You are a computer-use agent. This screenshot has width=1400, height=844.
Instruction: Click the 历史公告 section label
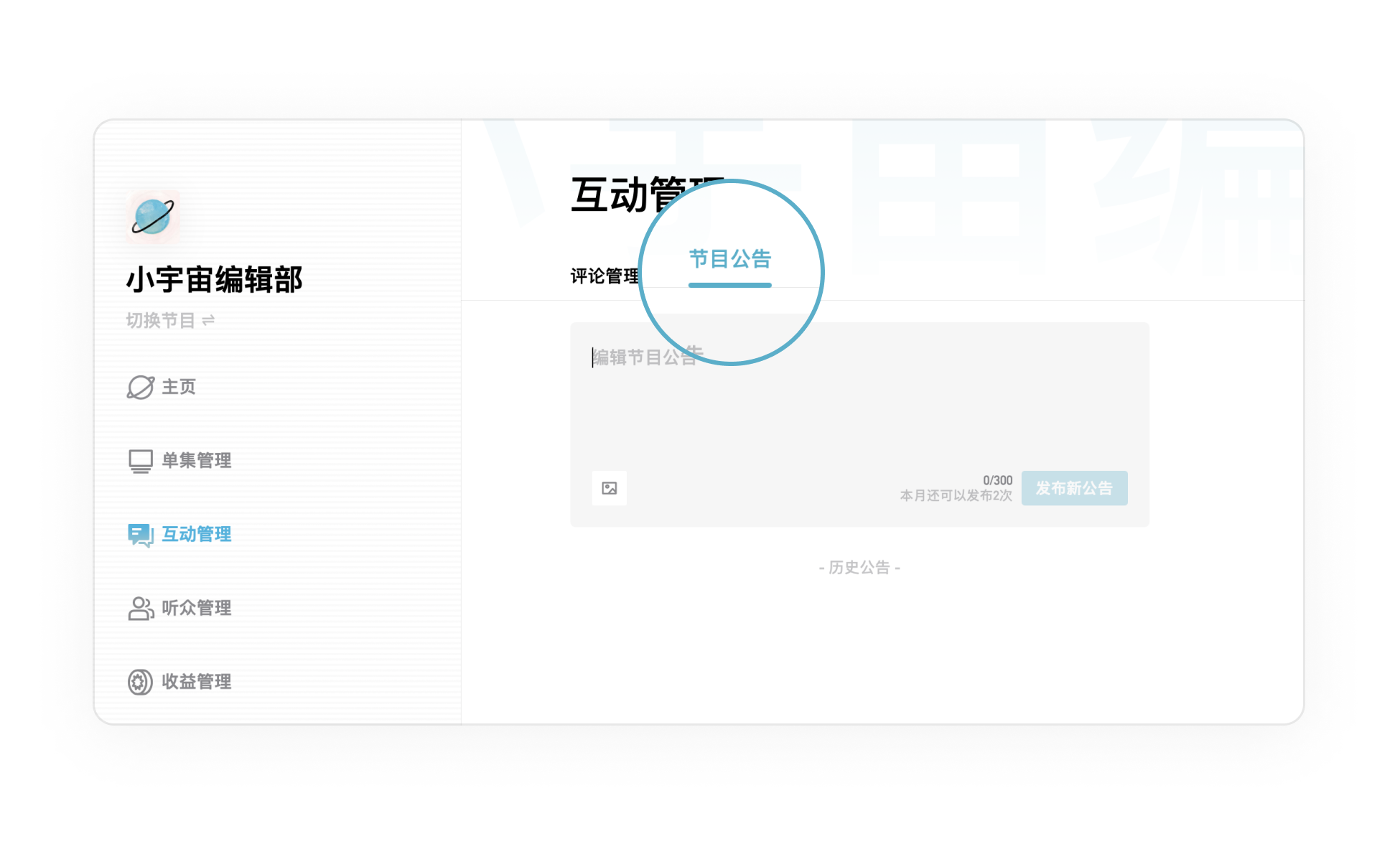[859, 568]
